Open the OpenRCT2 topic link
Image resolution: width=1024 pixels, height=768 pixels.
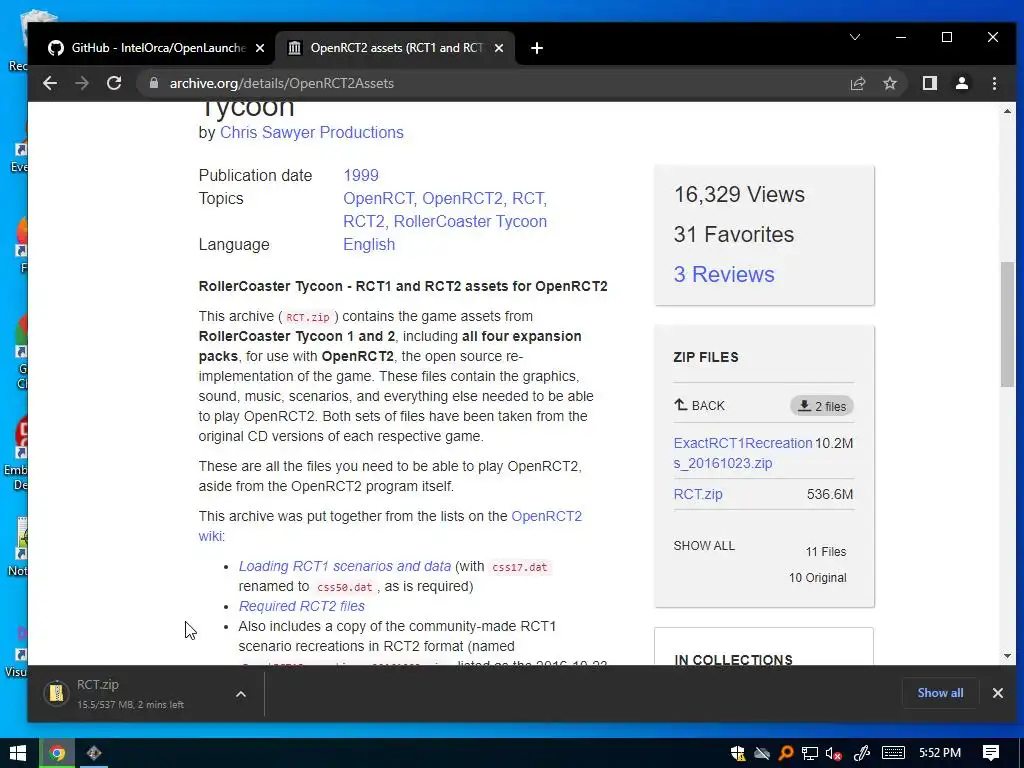point(462,198)
